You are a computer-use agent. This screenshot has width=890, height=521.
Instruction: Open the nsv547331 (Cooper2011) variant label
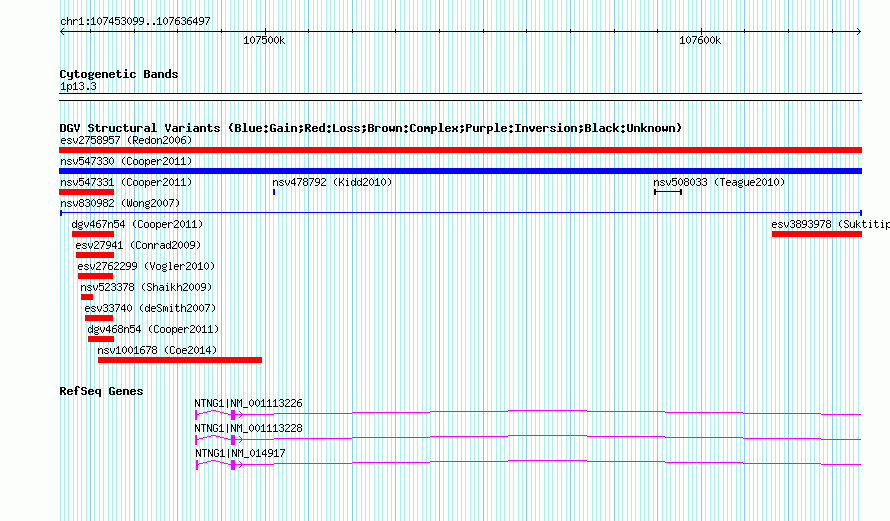(x=126, y=182)
